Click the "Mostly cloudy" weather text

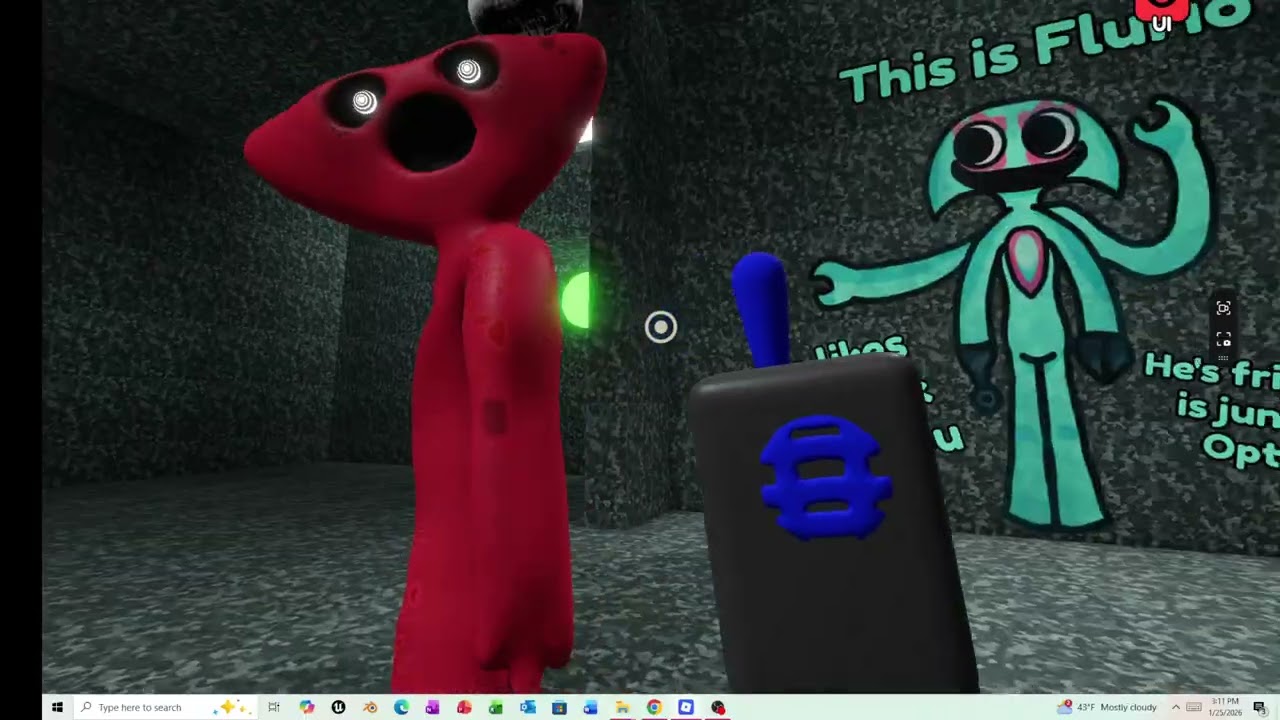click(1128, 707)
